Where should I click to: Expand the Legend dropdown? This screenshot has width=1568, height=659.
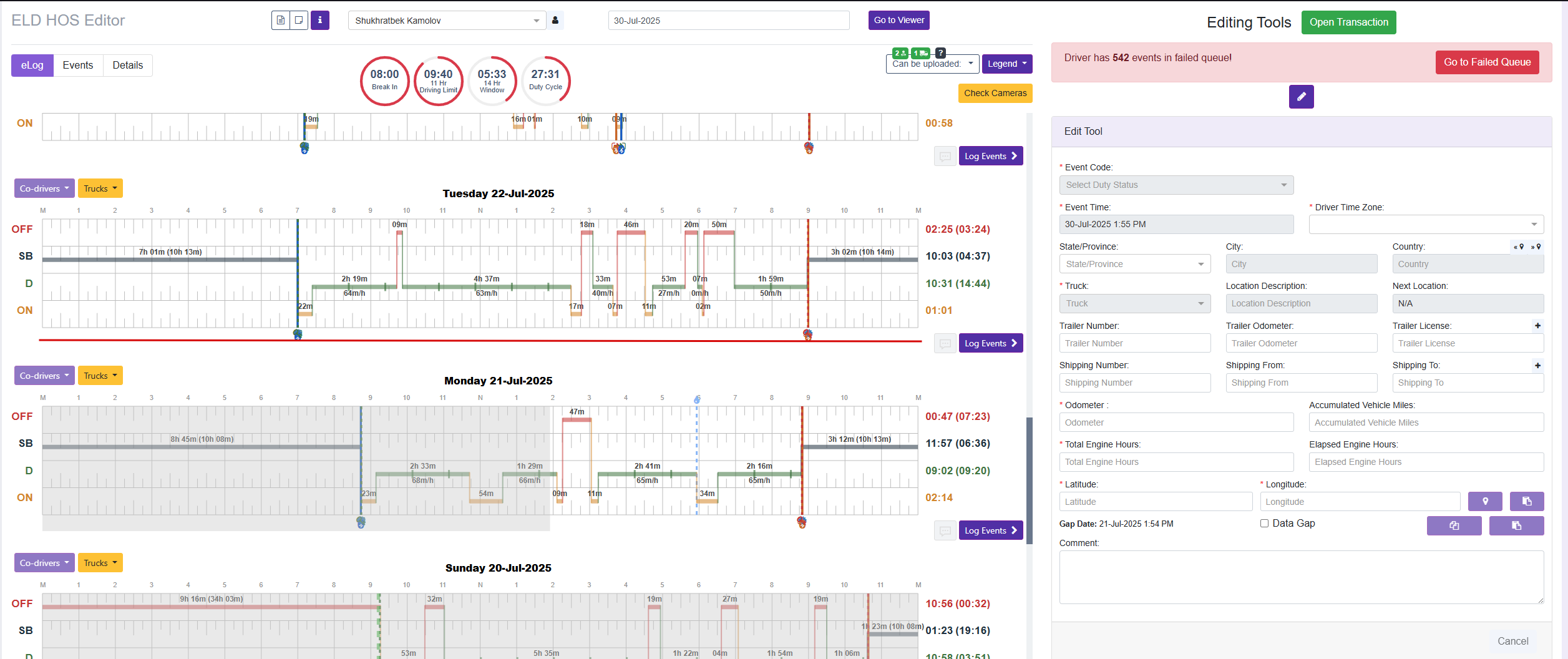click(x=1006, y=64)
